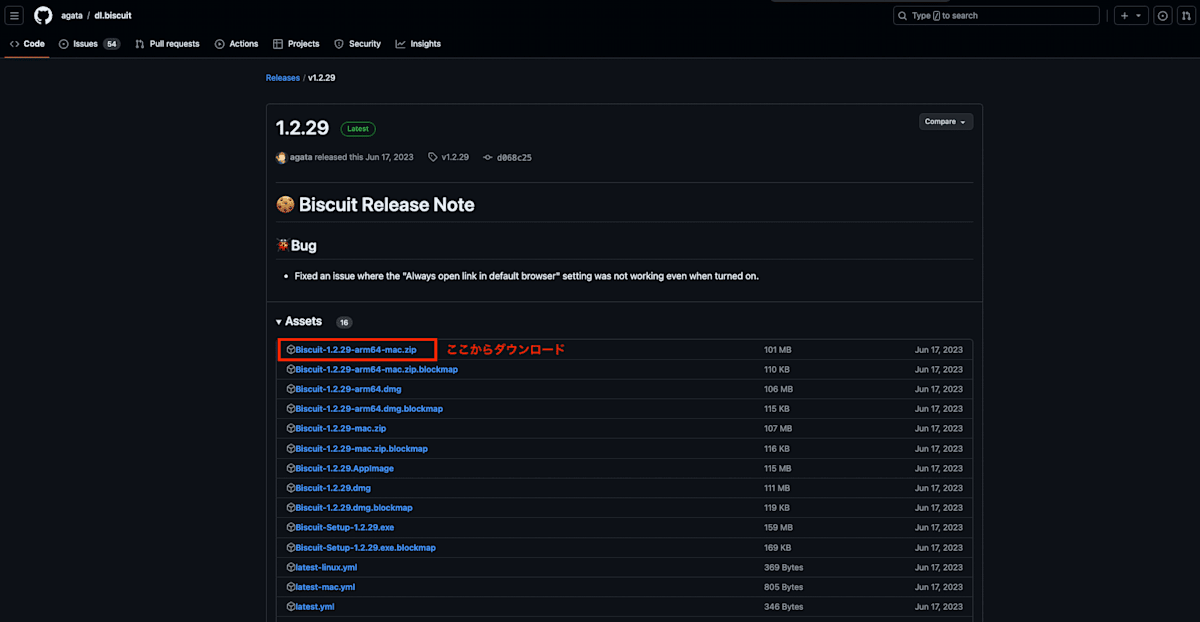The height and width of the screenshot is (622, 1200).
Task: Click the Bug heading
Action: [296, 246]
